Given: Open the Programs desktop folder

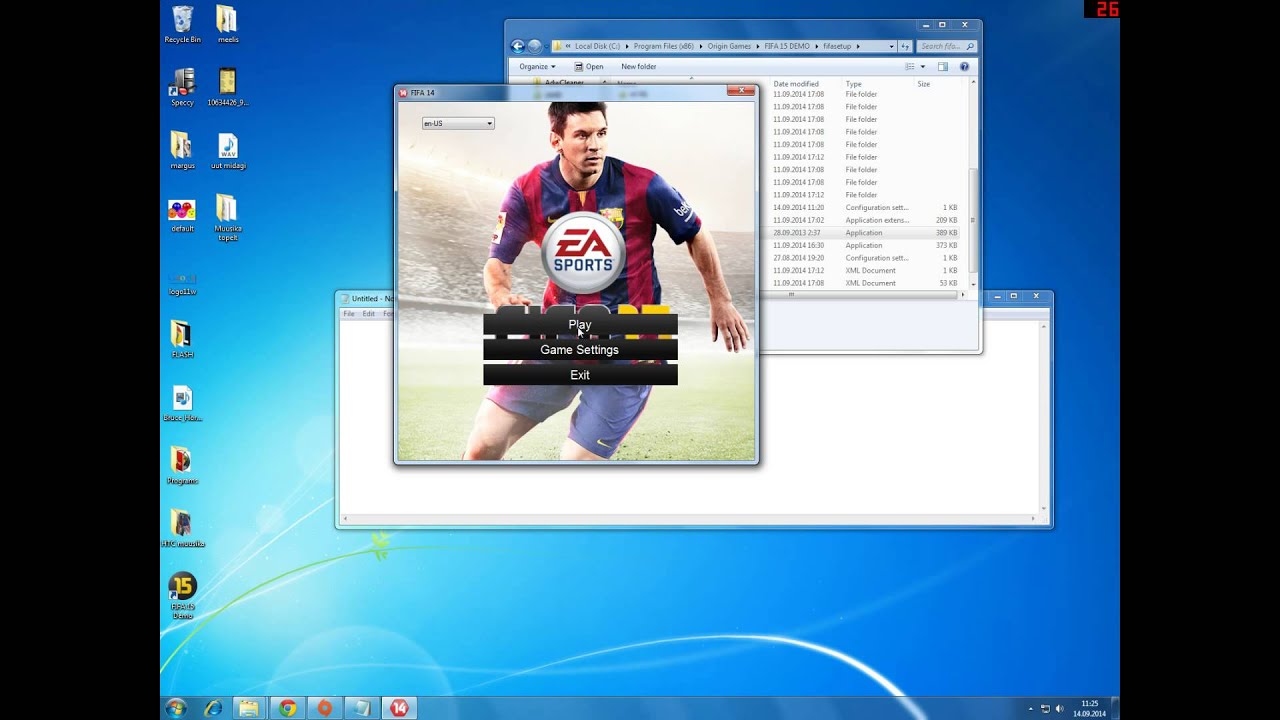Looking at the screenshot, I should tap(183, 466).
